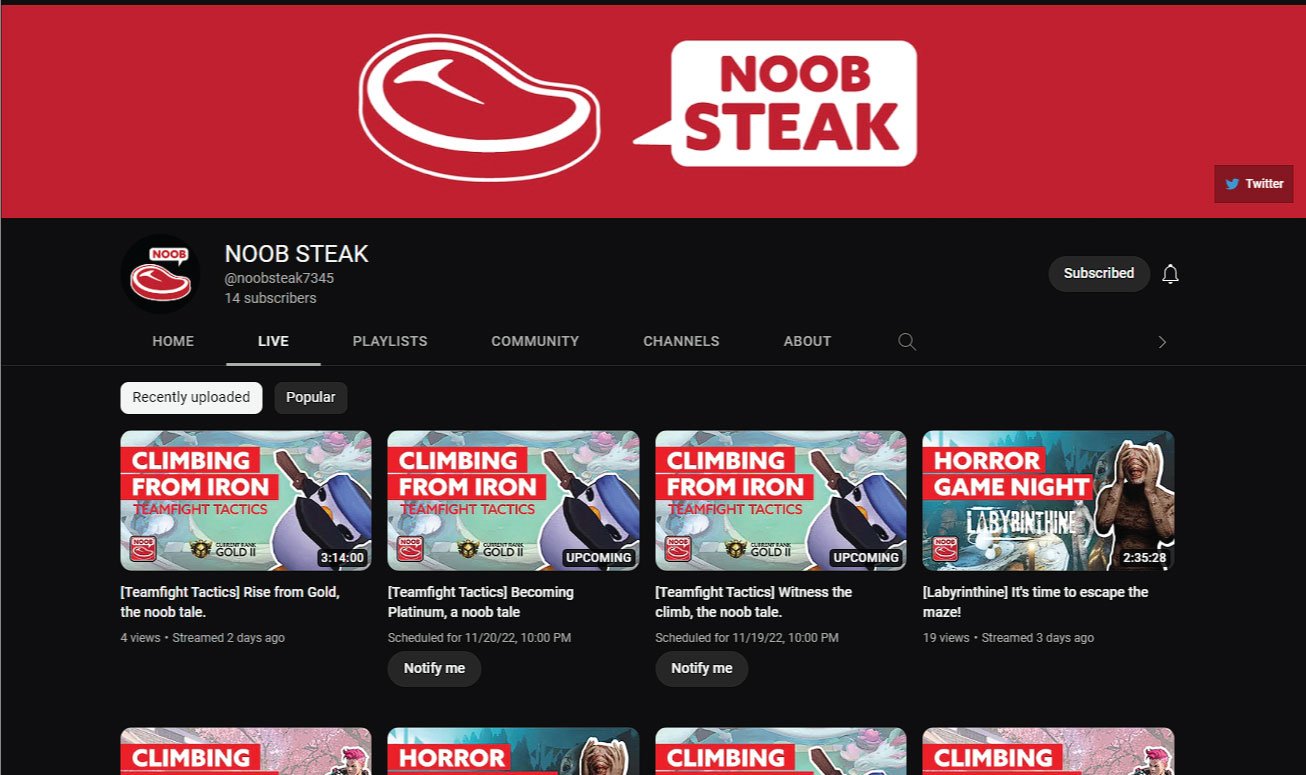
Task: Select the Popular filter chip
Action: coord(311,397)
